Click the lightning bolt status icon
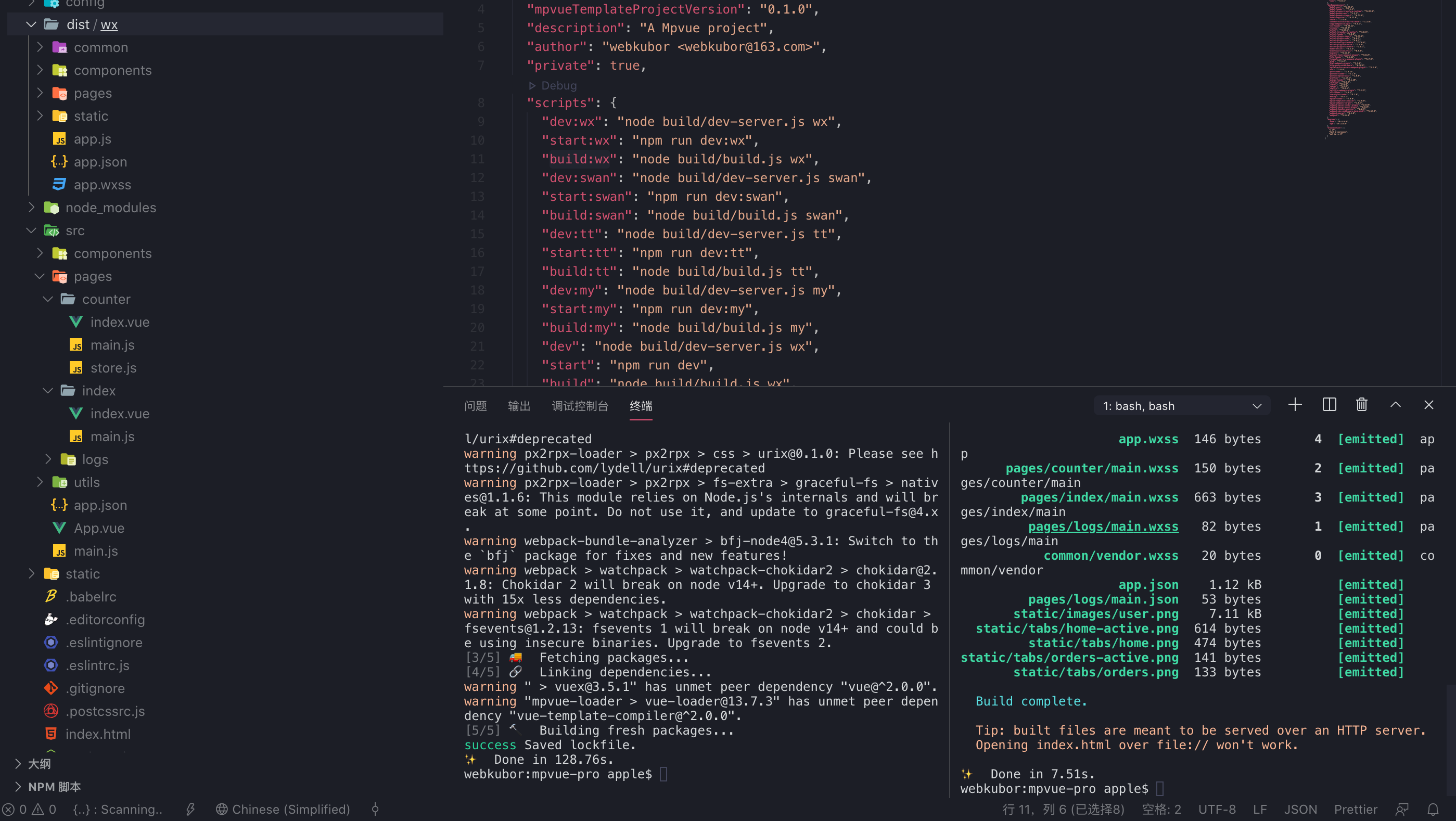This screenshot has width=1456, height=821. coord(190,809)
